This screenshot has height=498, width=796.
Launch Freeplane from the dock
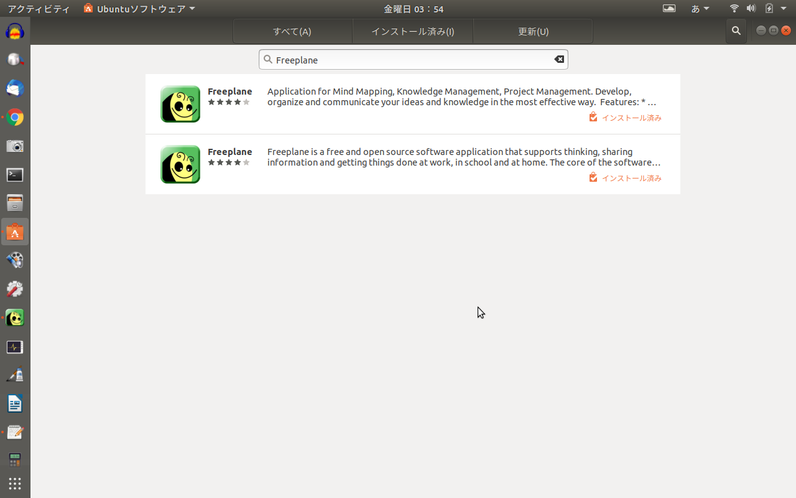(15, 318)
